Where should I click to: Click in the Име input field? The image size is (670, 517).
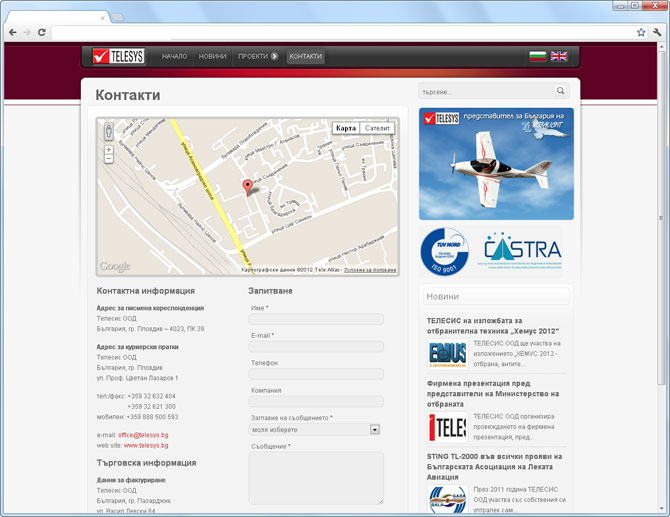click(x=316, y=319)
